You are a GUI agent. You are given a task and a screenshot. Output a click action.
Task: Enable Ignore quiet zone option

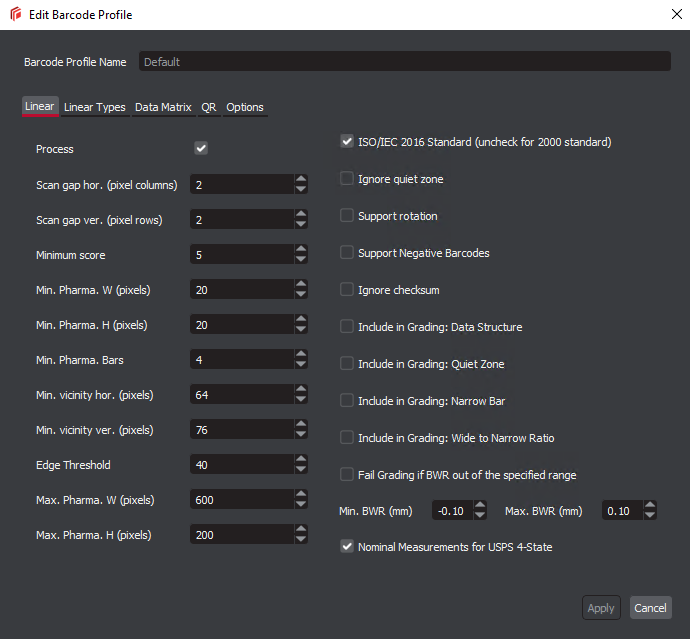coord(347,179)
